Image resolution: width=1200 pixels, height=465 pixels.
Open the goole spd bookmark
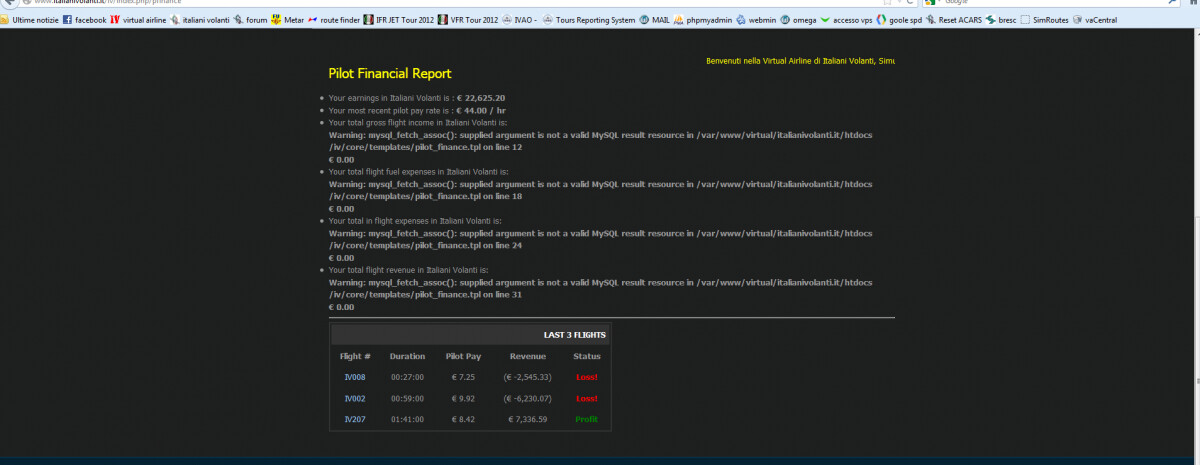point(898,20)
